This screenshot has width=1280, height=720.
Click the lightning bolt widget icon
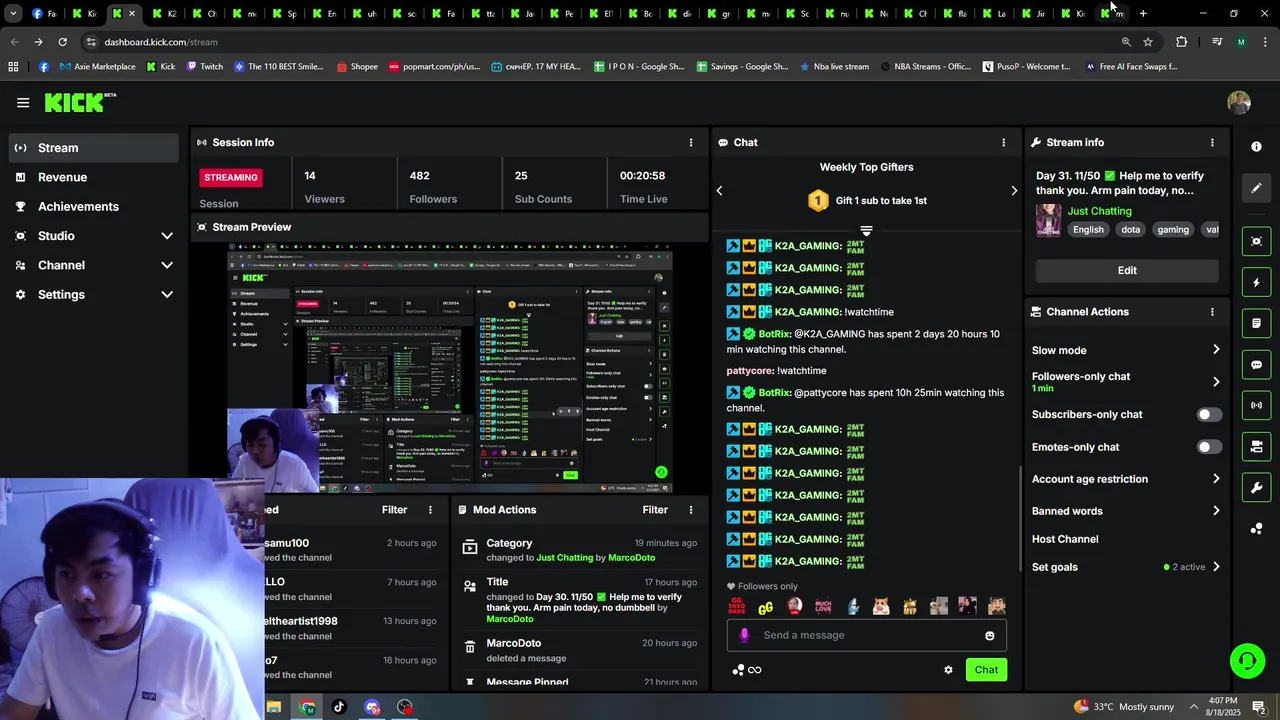pyautogui.click(x=1256, y=283)
